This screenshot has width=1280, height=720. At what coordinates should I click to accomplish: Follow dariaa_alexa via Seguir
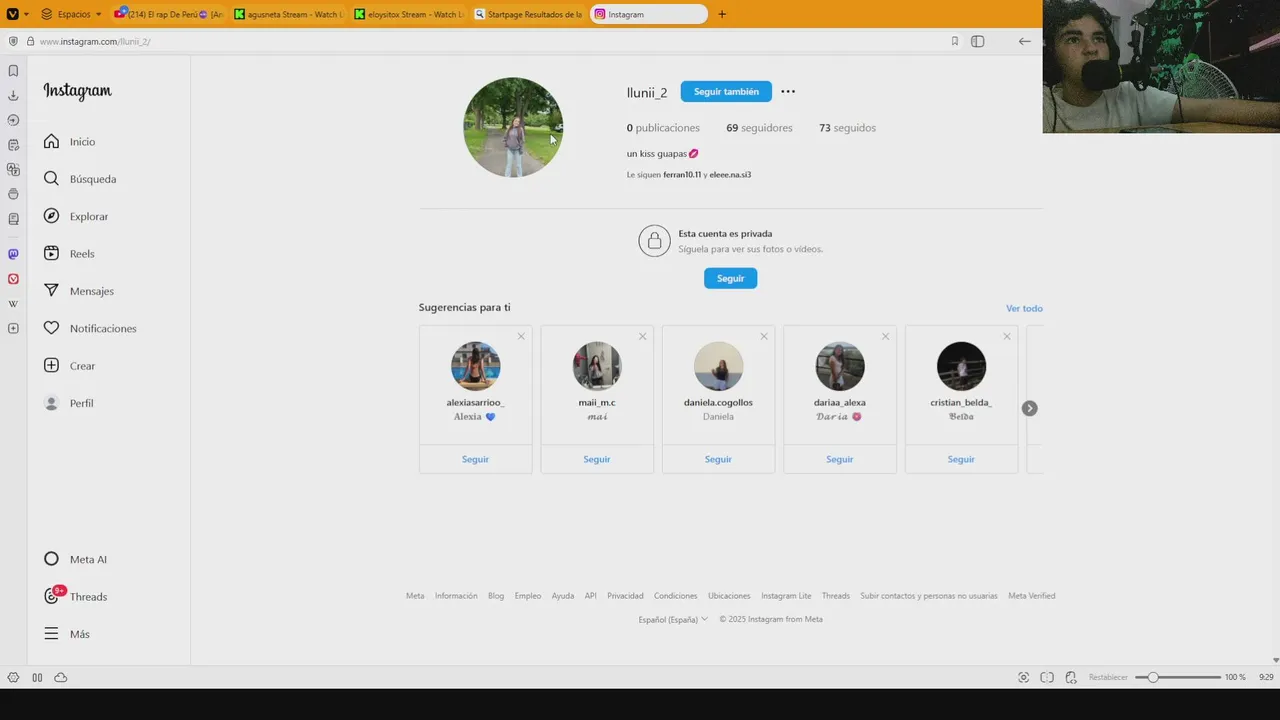(840, 459)
